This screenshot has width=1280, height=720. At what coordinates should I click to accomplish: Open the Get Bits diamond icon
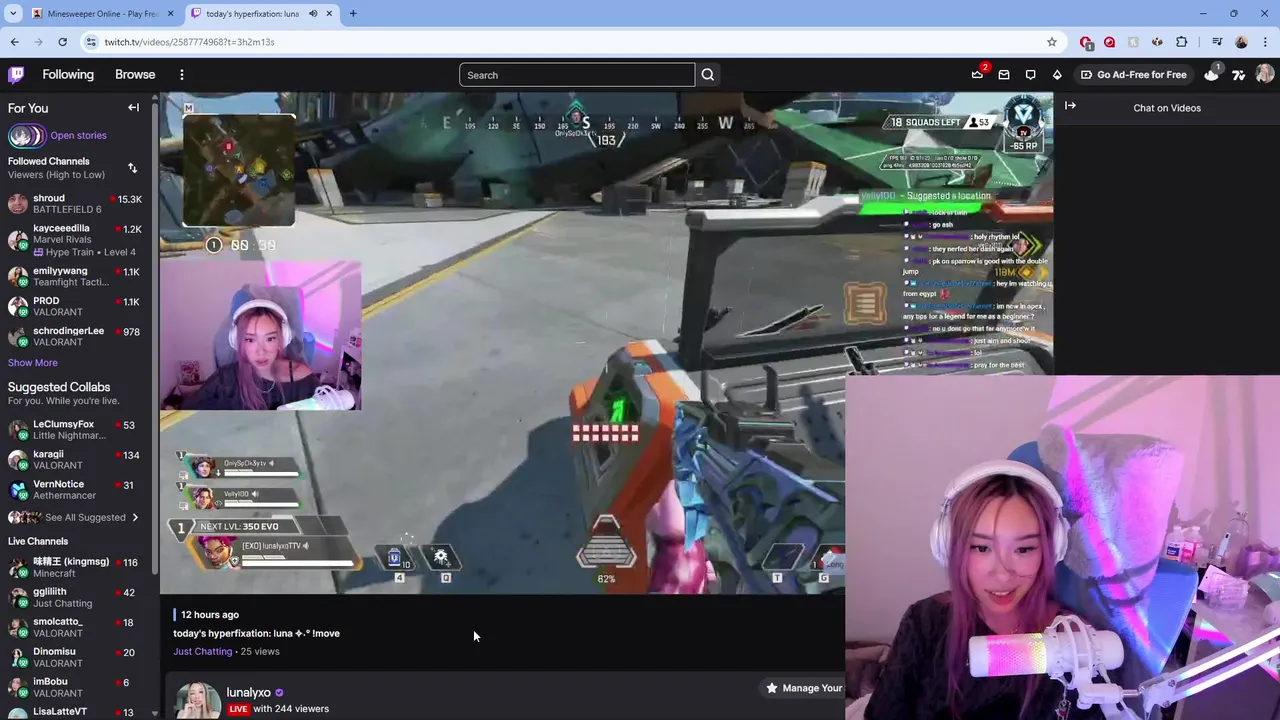(1057, 75)
